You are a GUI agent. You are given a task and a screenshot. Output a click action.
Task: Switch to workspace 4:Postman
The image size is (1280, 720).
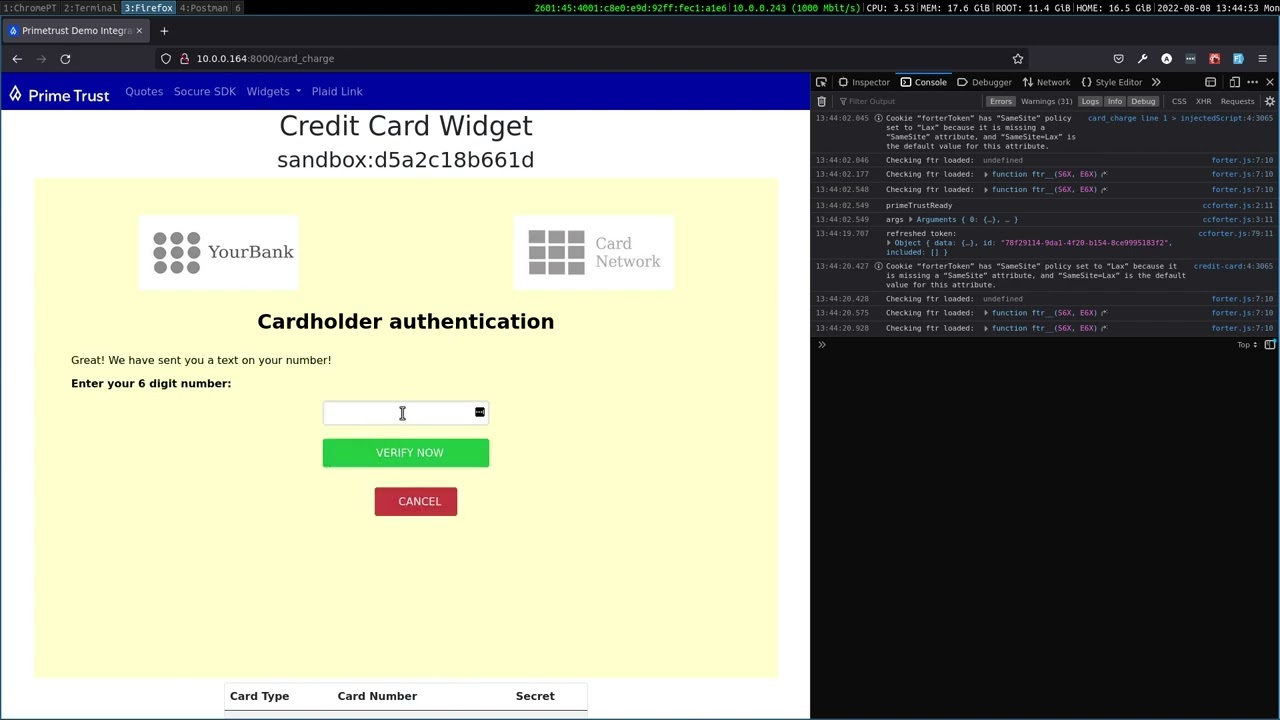203,8
